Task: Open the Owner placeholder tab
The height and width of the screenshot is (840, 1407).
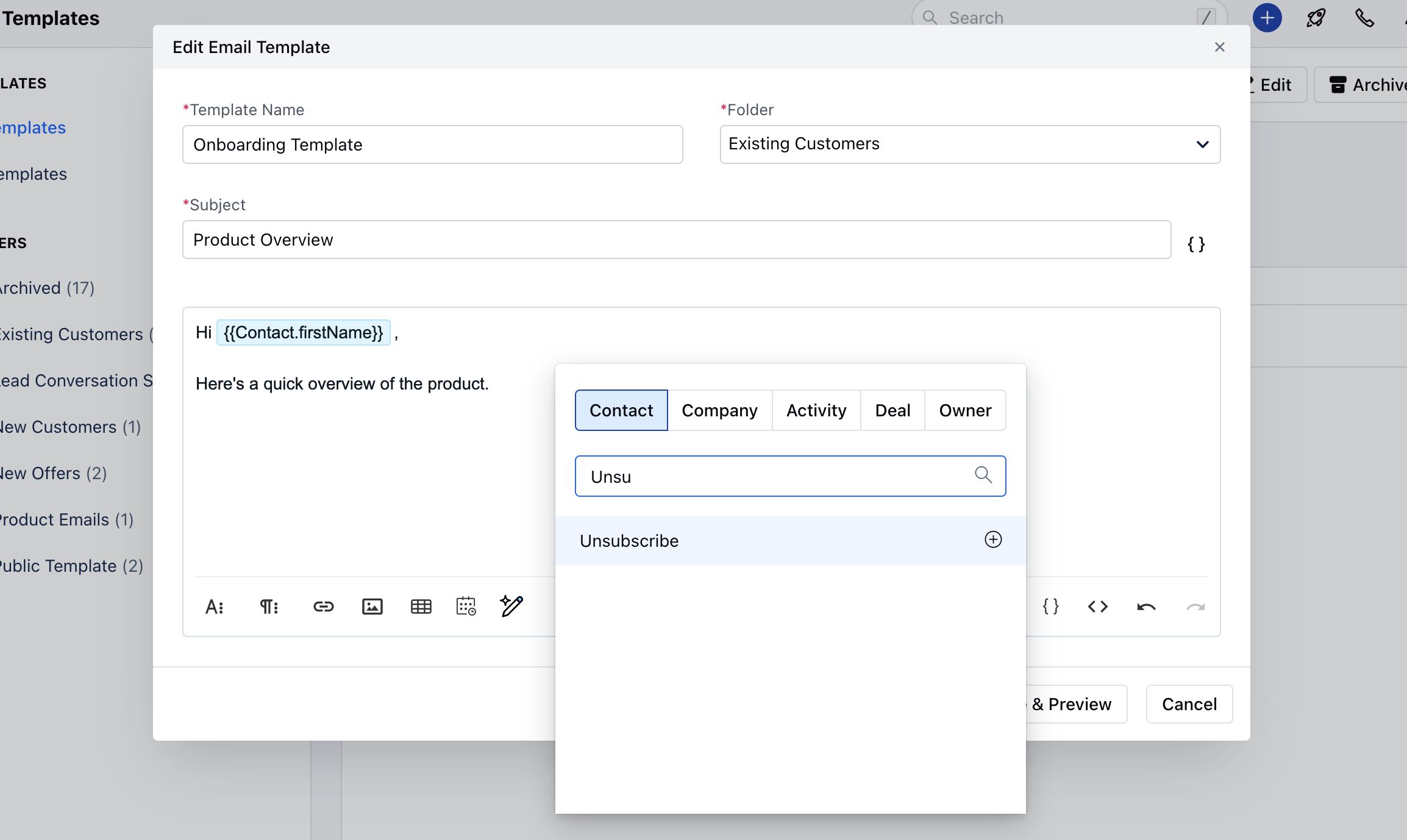Action: pyautogui.click(x=965, y=410)
